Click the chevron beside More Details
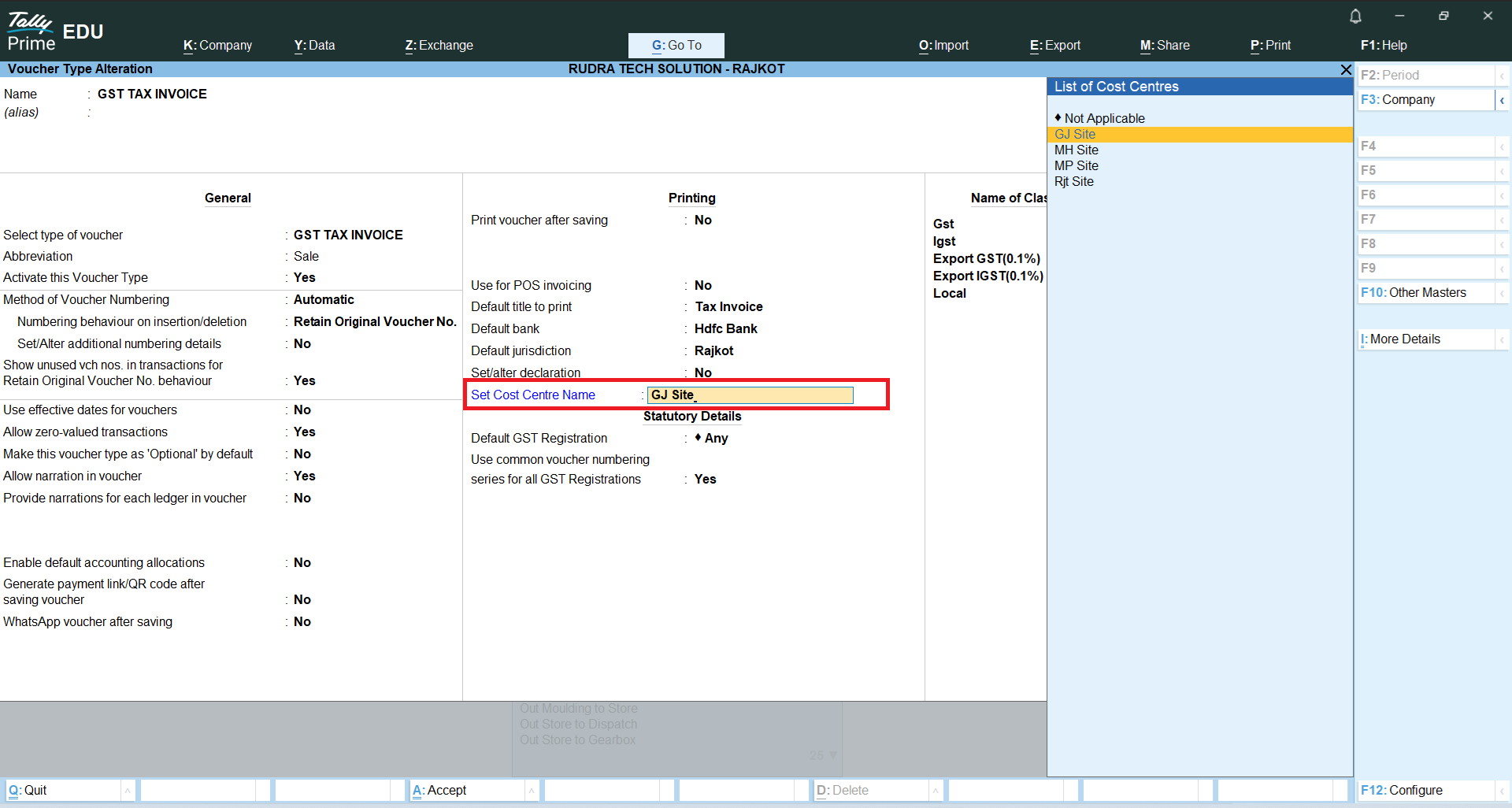This screenshot has height=808, width=1512. (1502, 339)
